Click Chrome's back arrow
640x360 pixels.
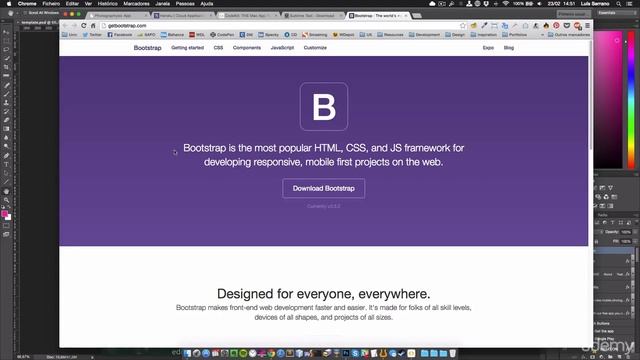coord(65,25)
